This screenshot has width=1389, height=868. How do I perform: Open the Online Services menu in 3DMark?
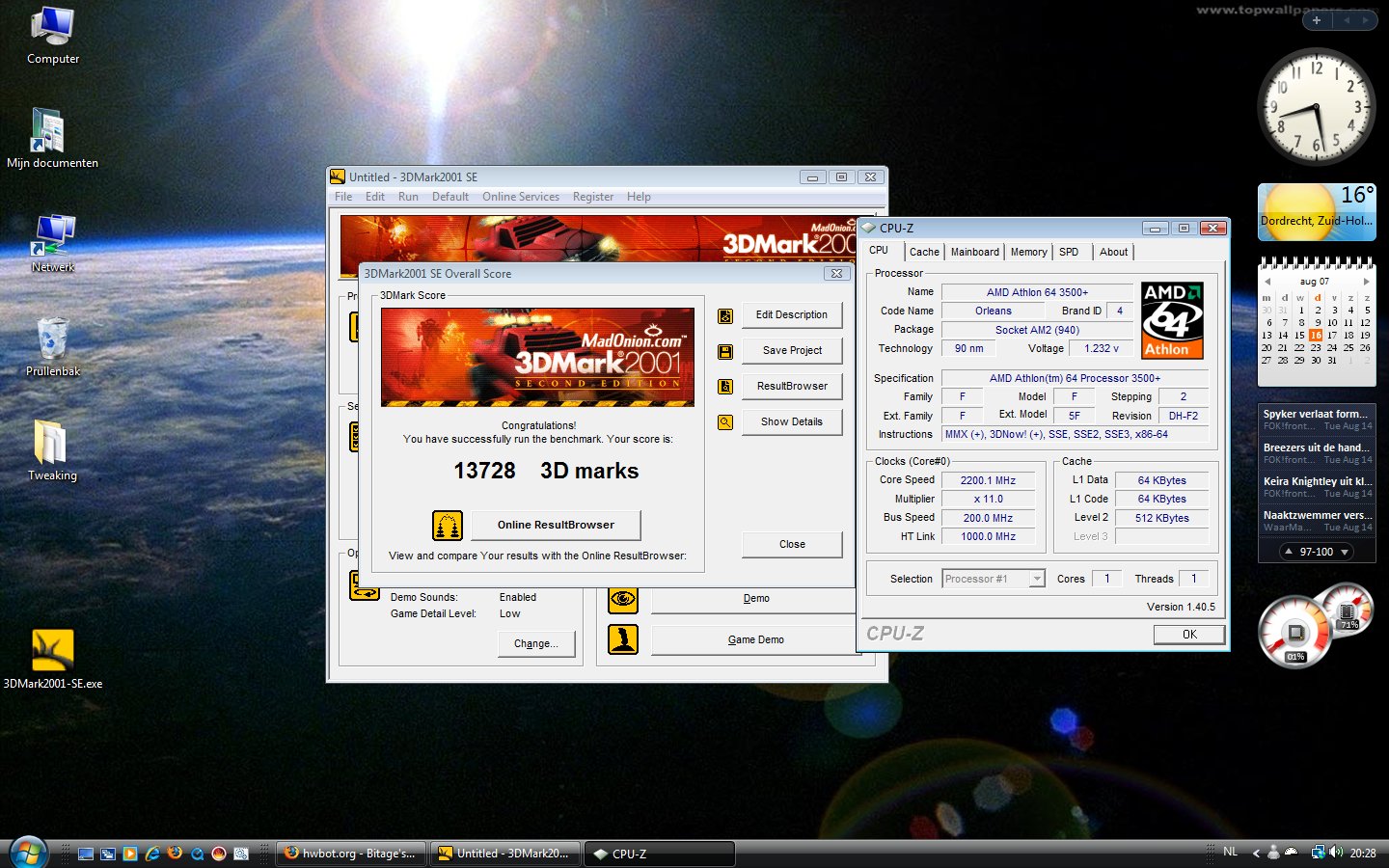click(521, 197)
